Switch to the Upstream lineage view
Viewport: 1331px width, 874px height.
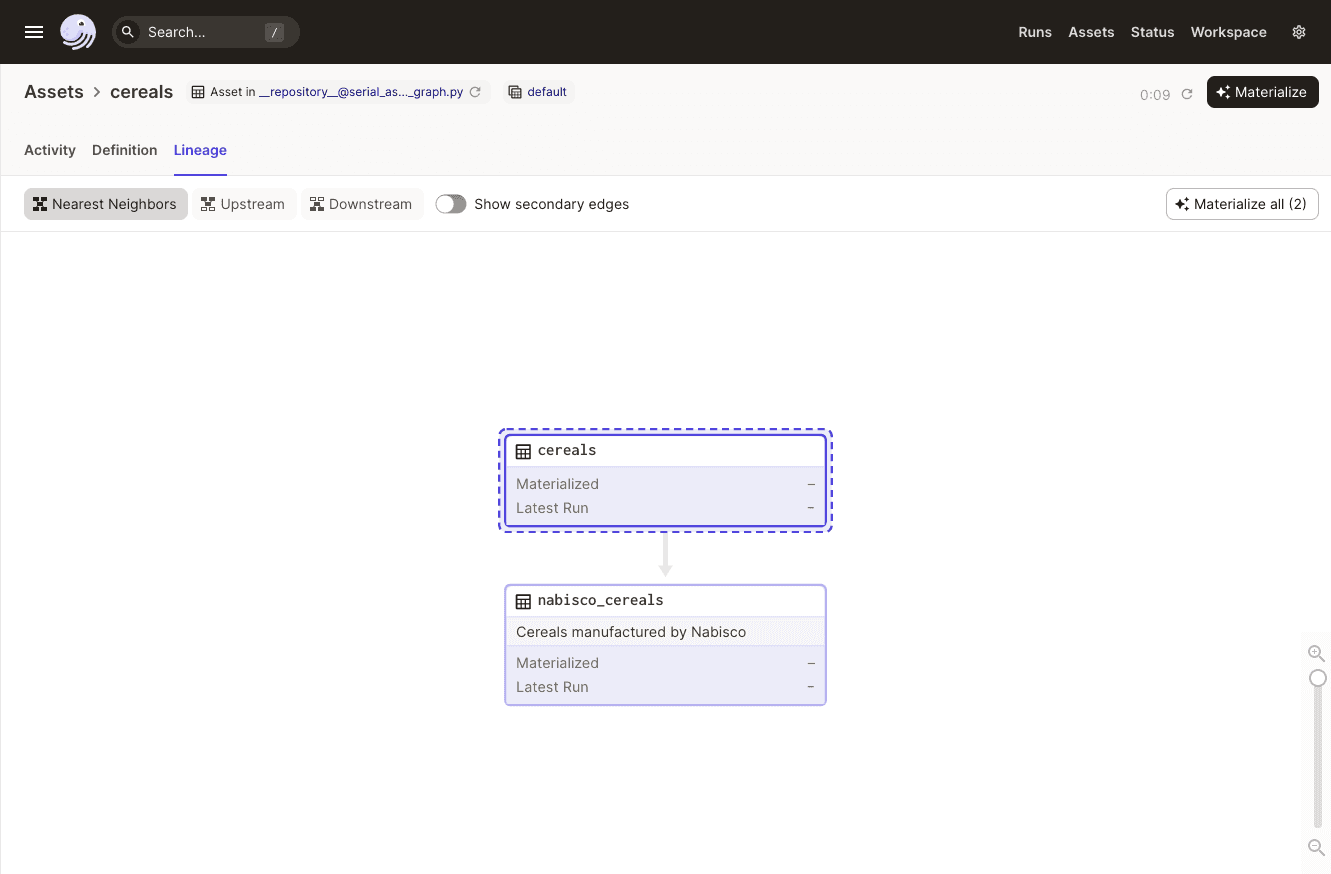point(243,204)
